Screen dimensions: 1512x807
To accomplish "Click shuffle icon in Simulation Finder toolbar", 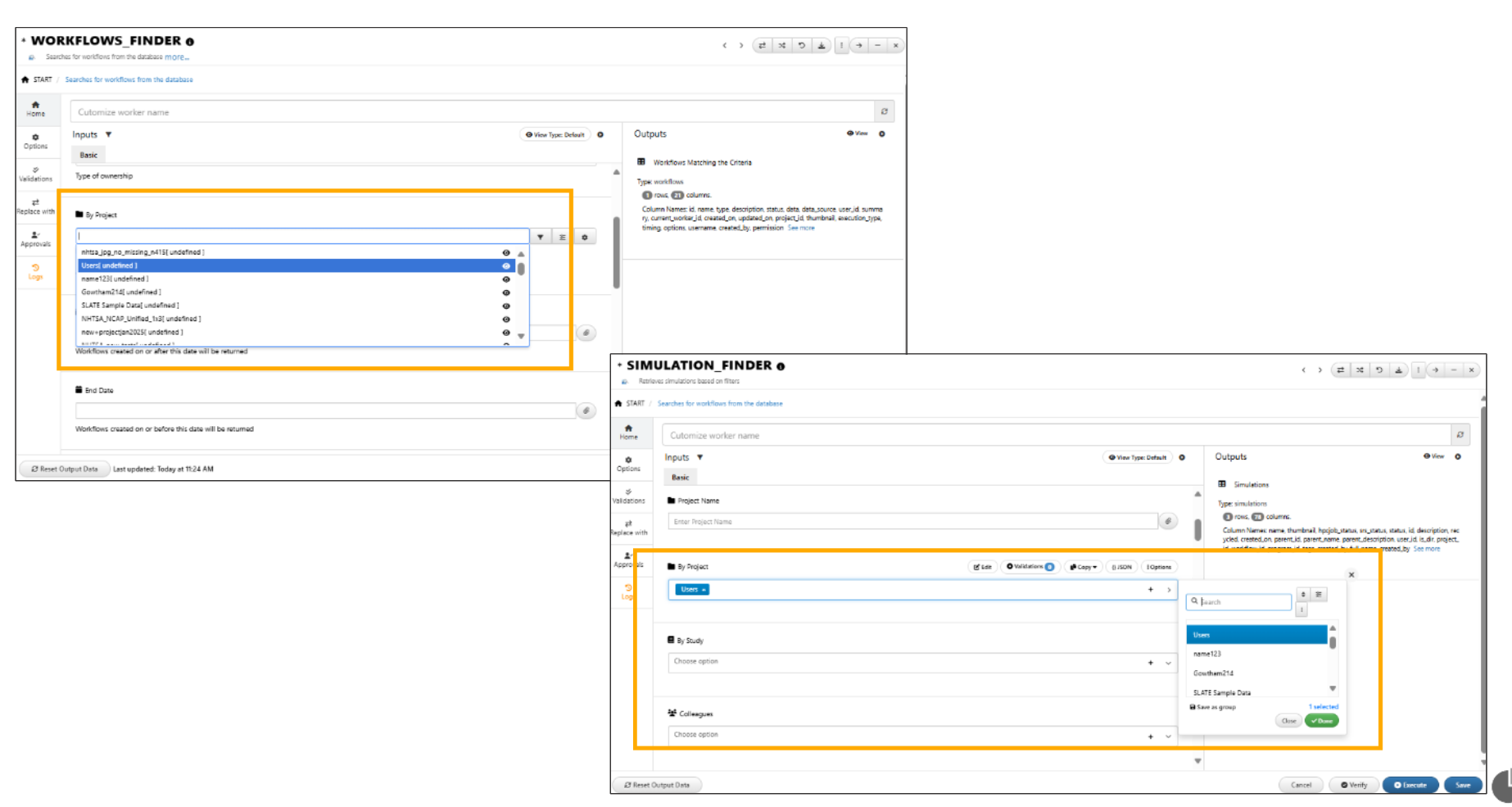I will coord(1360,369).
